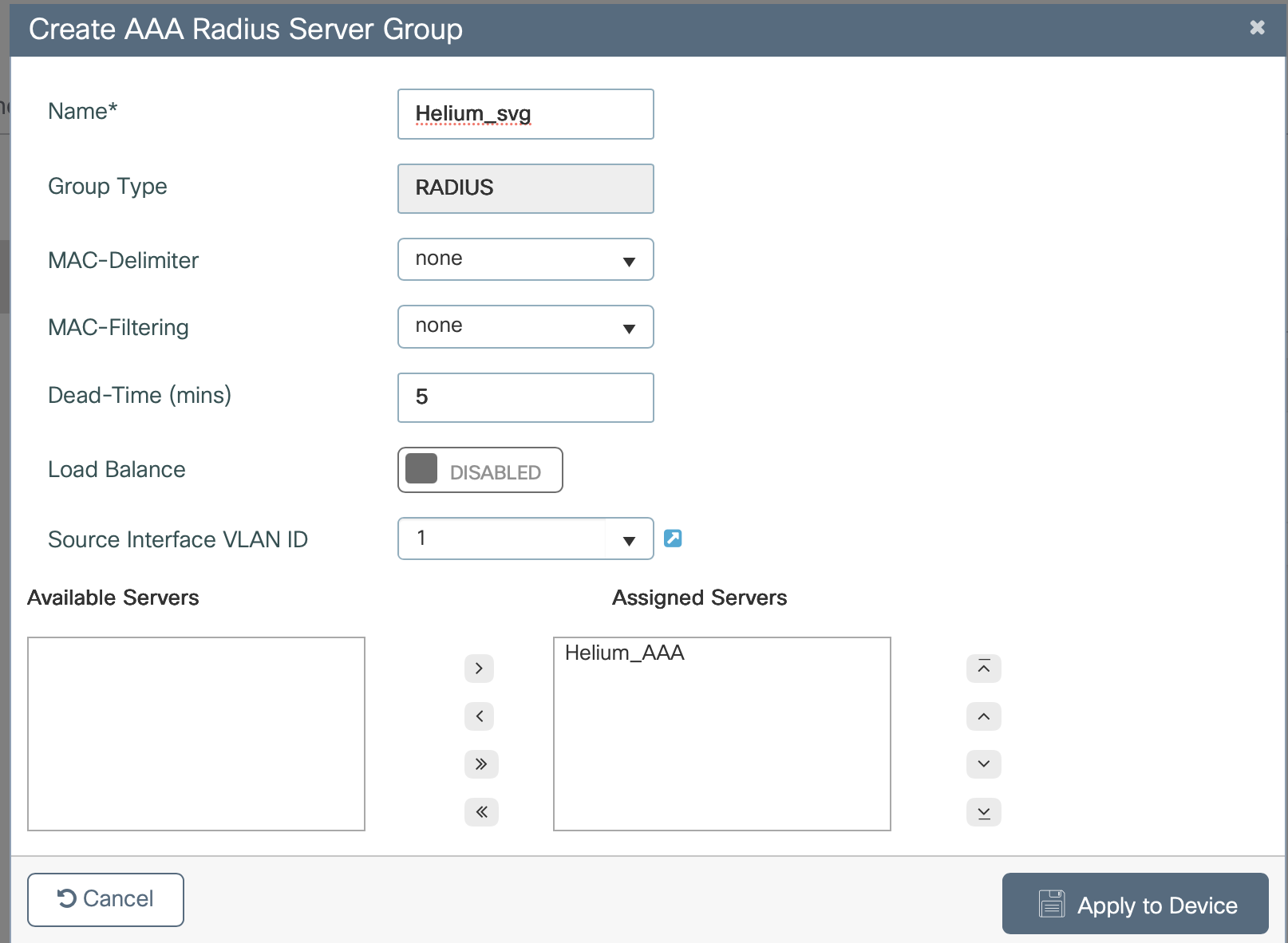The image size is (1288, 943).
Task: Focus the Dead-Time minutes field
Action: [525, 397]
